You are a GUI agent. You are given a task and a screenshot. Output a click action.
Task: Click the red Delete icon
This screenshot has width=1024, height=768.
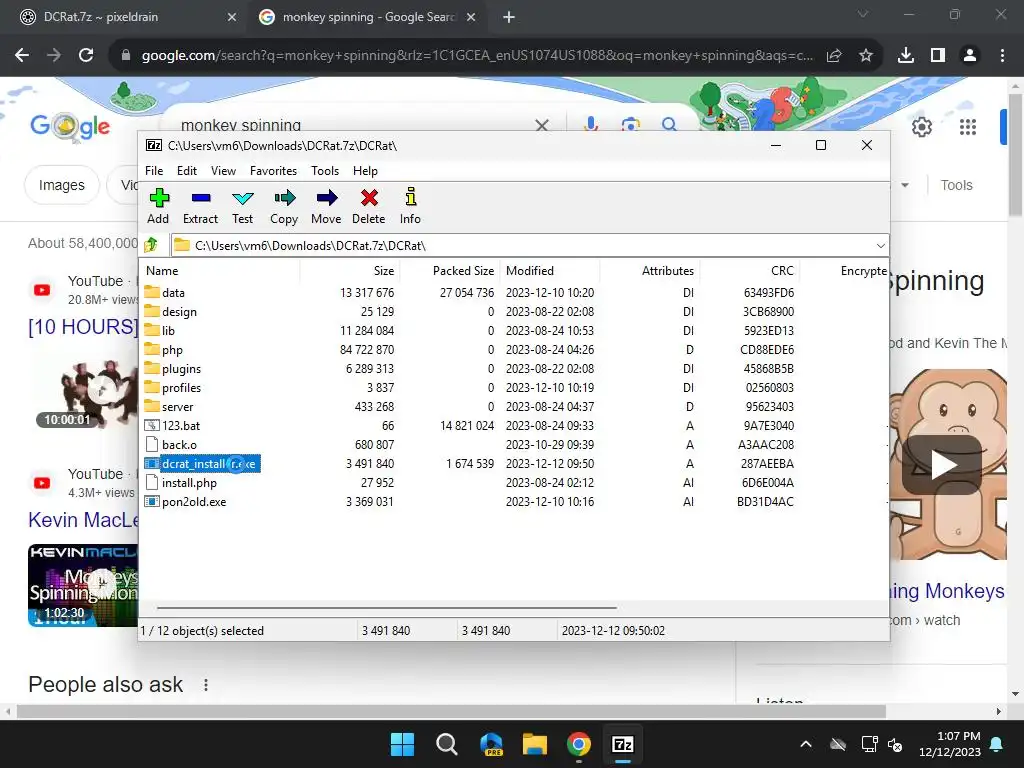369,206
